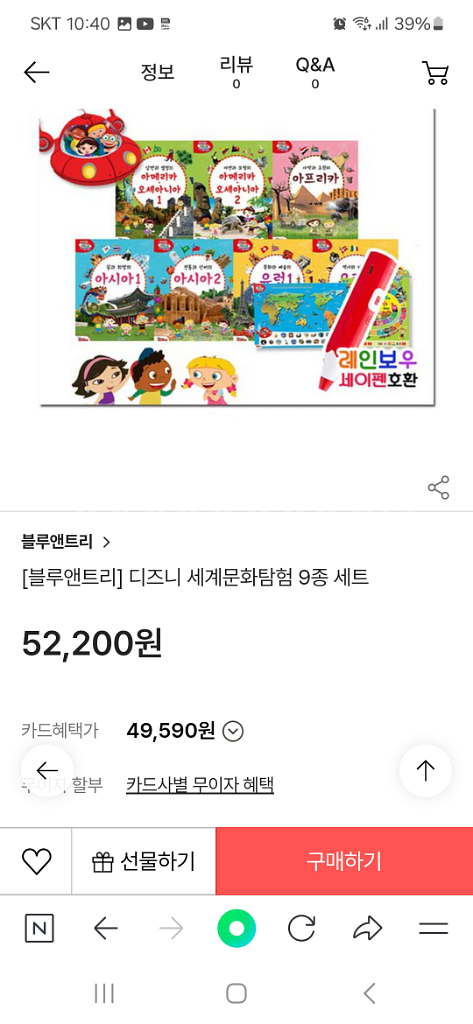Tap the browser share arrow icon

[x=368, y=928]
